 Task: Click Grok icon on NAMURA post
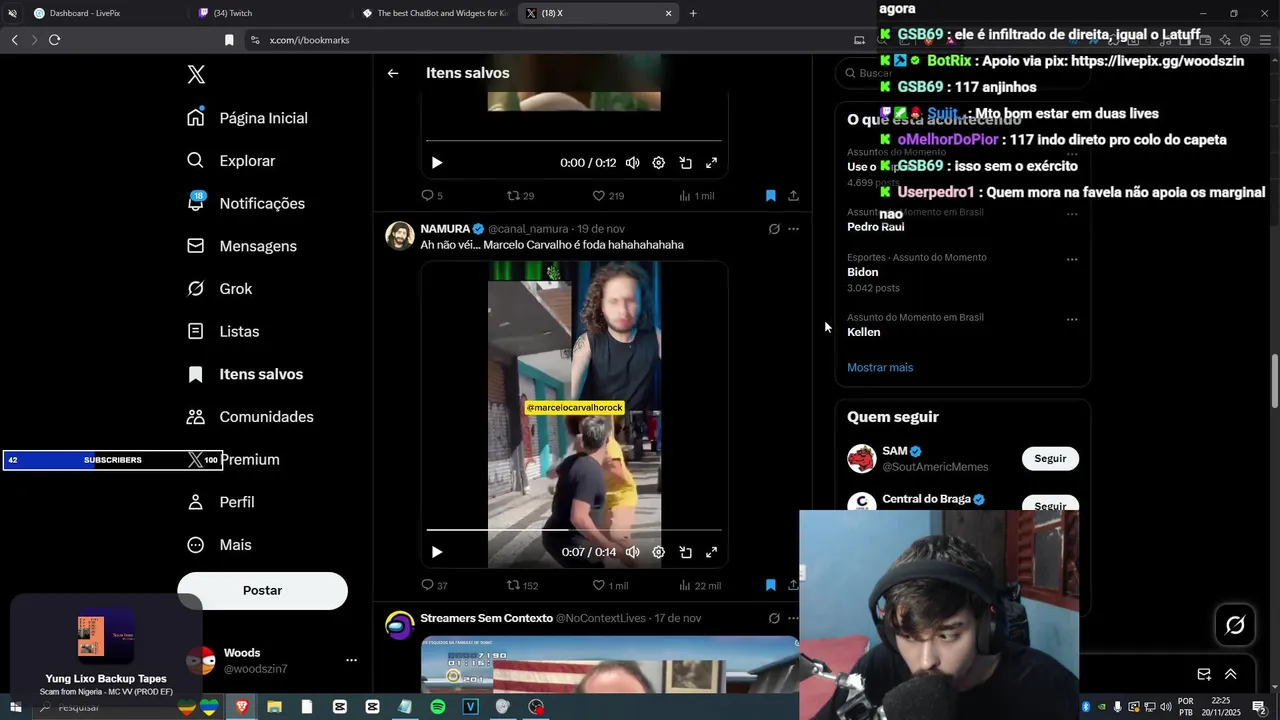774,229
